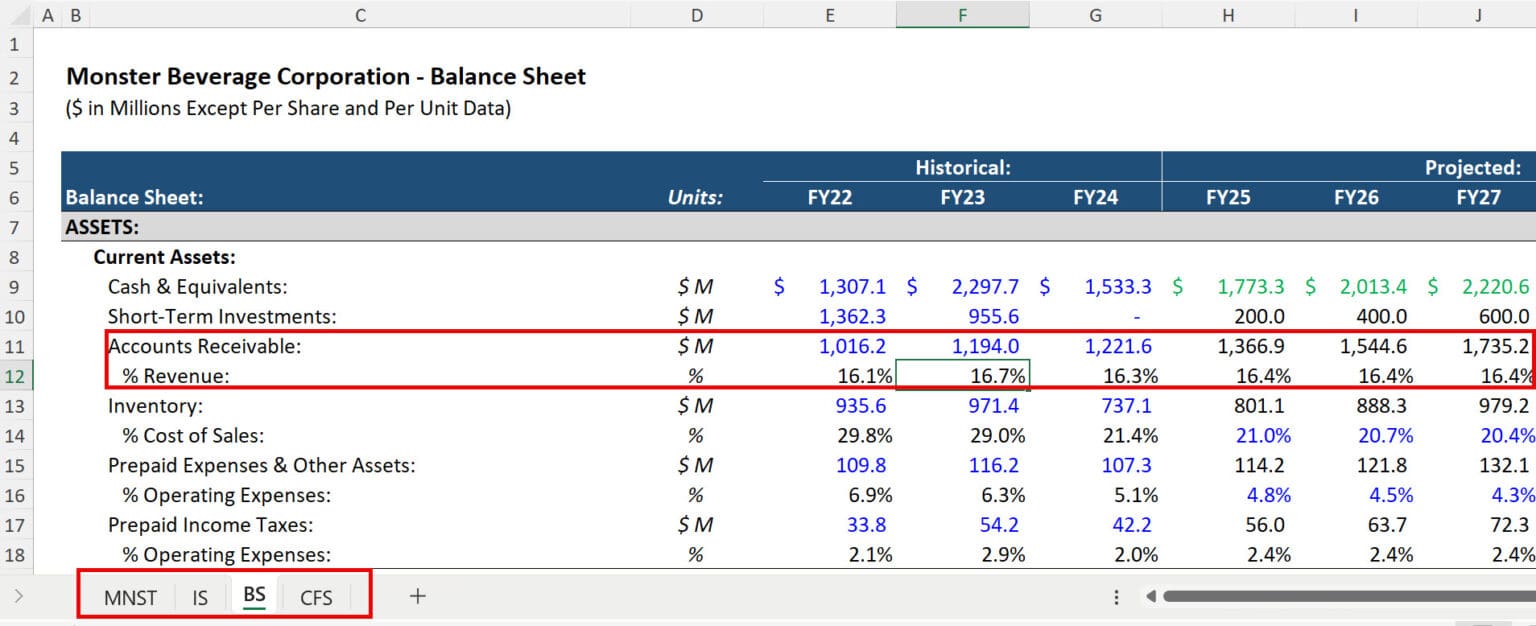Switch to the IS sheet tab
The image size is (1536, 626).
(x=199, y=597)
